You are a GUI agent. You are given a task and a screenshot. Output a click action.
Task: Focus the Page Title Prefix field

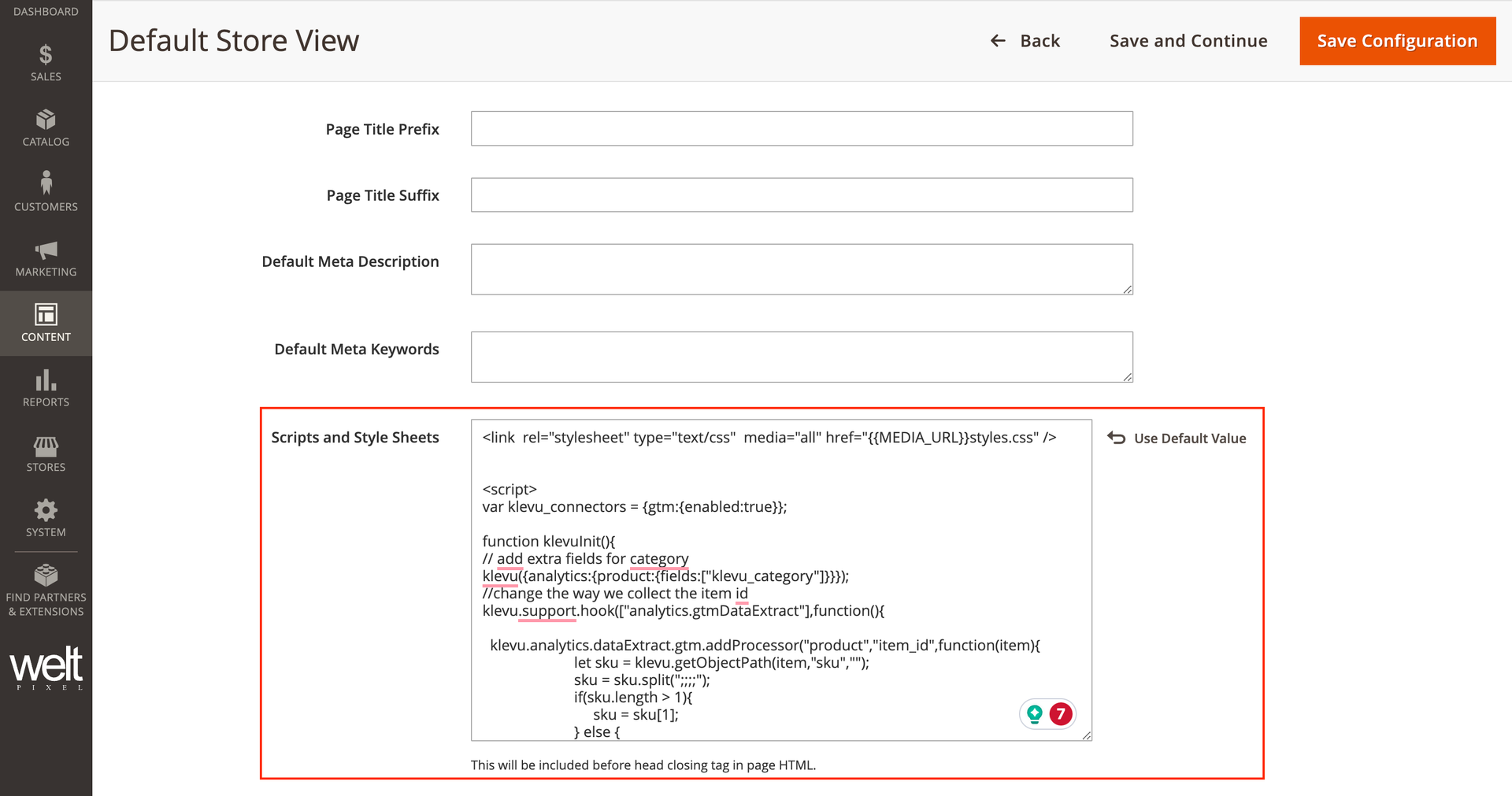[x=802, y=128]
